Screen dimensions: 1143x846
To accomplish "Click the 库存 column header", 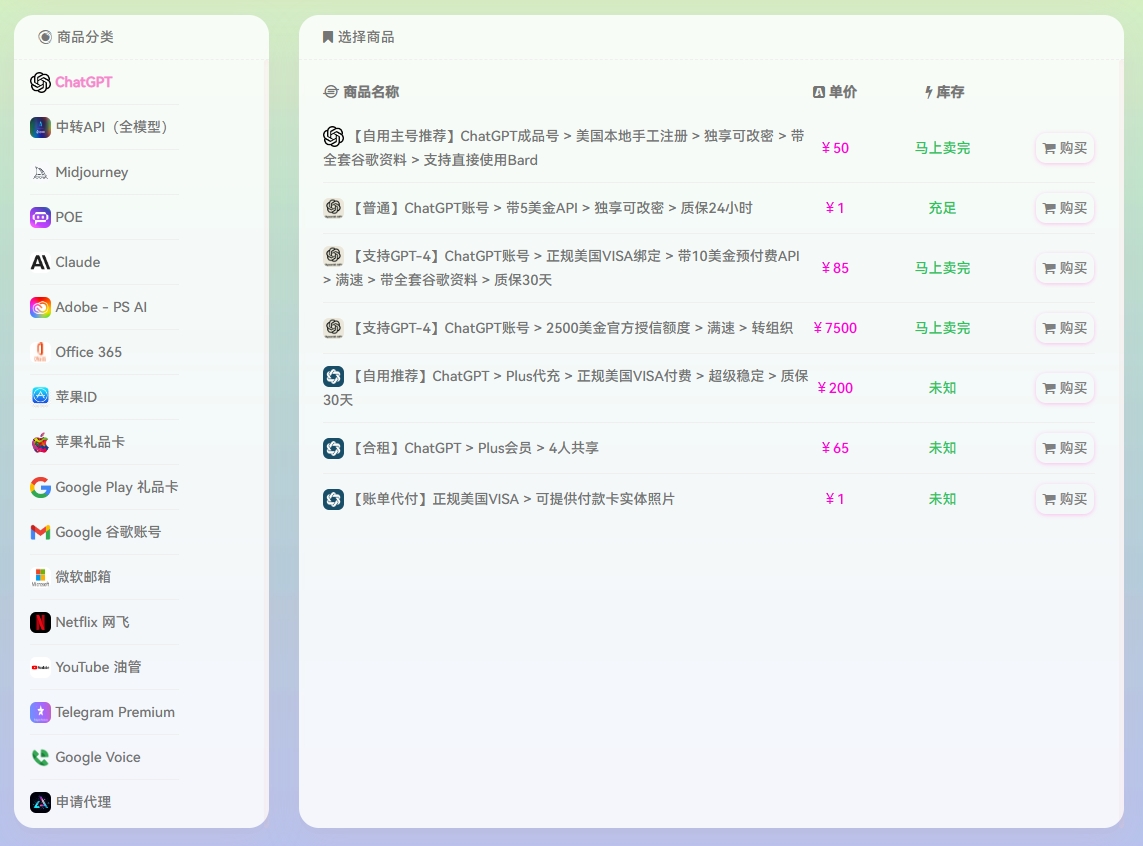I will click(944, 92).
